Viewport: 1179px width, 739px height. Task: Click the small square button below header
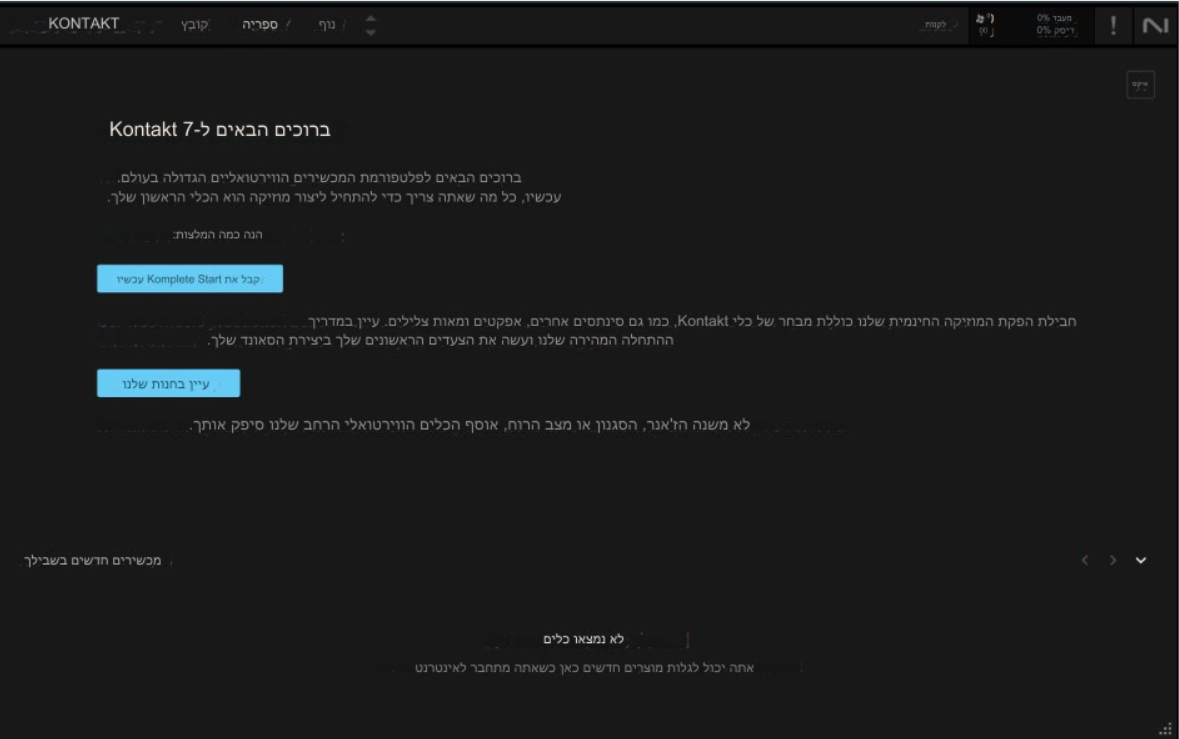point(1140,84)
